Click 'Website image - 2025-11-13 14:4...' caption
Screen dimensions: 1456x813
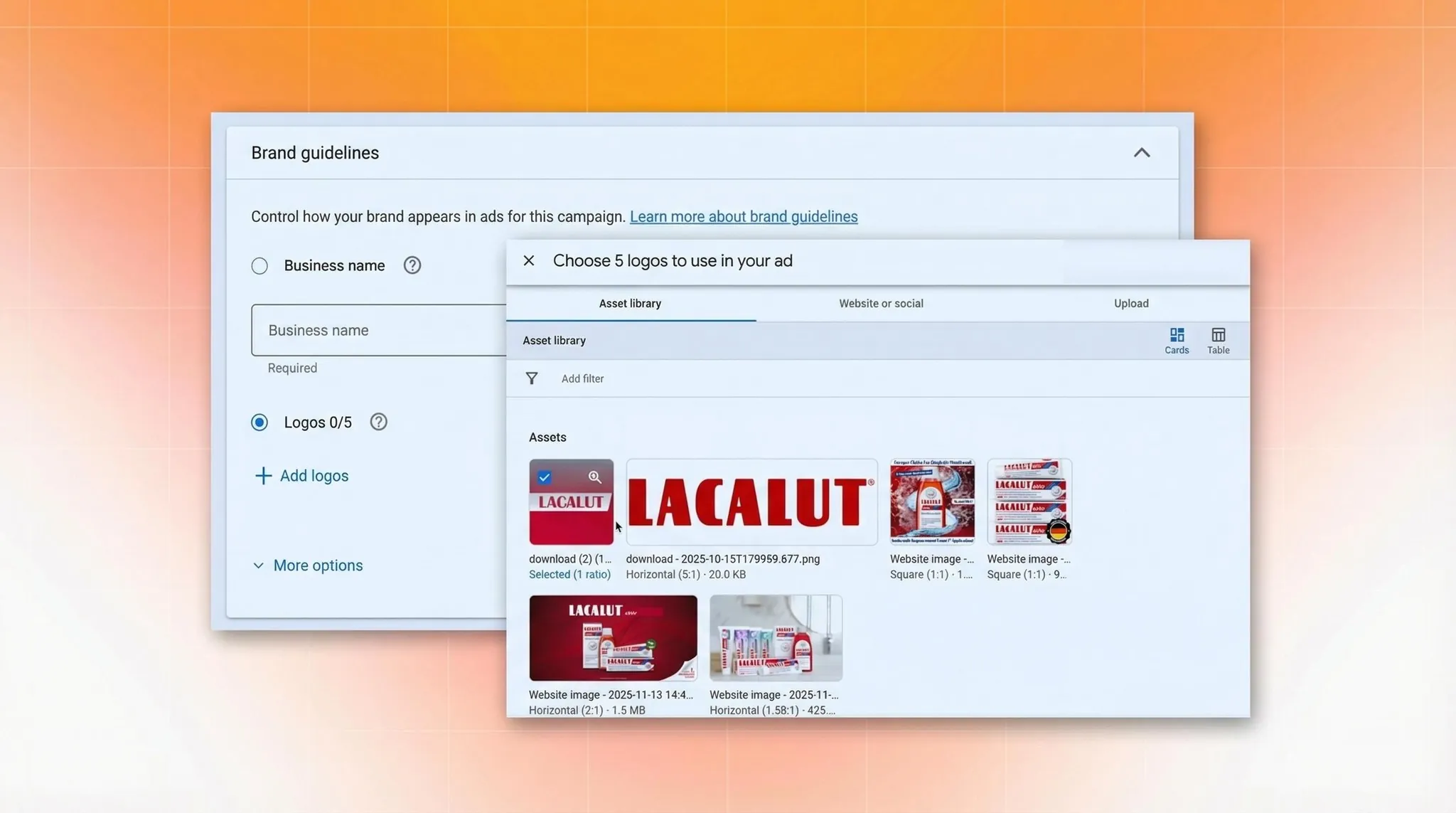611,695
